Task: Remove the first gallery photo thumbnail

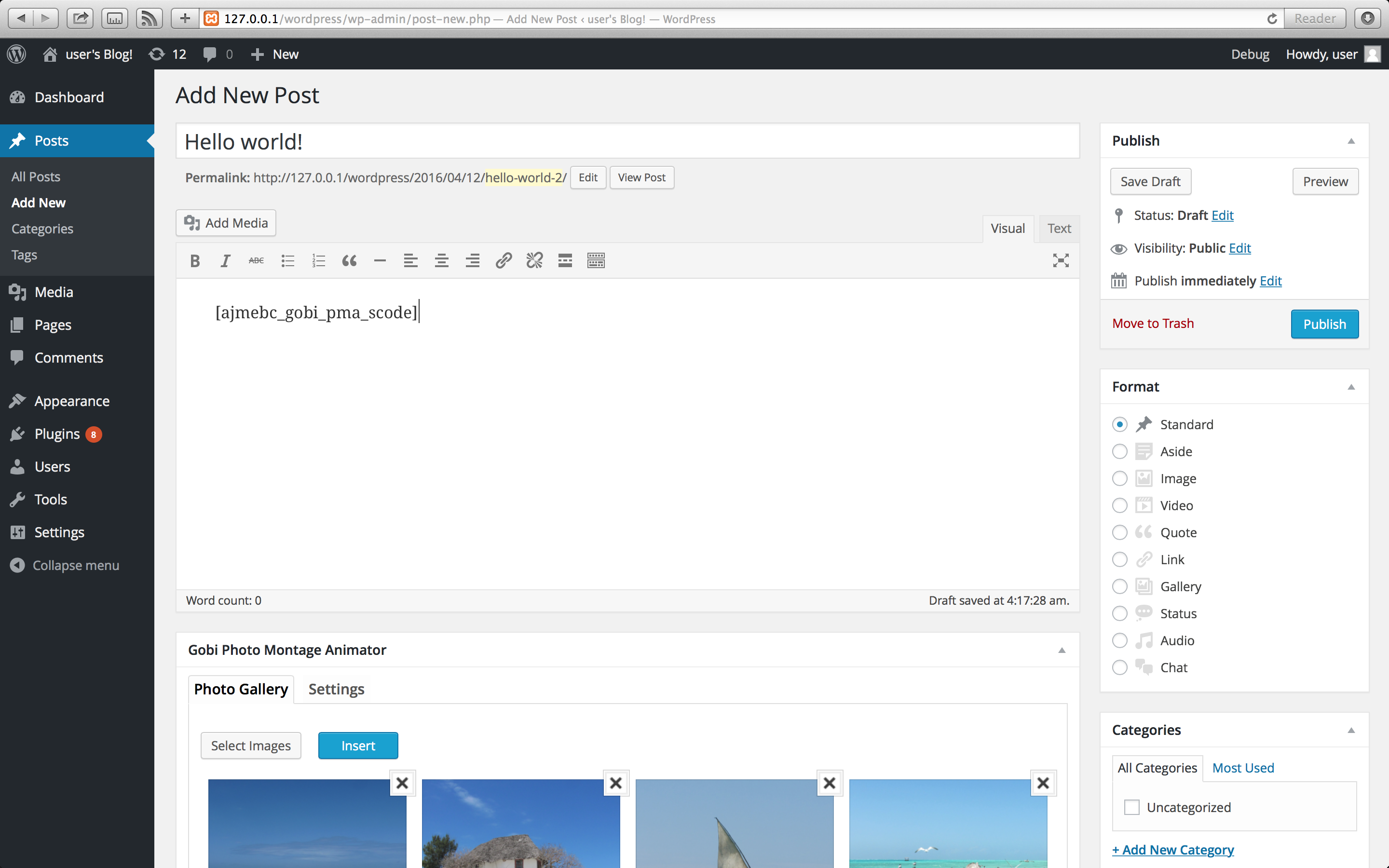Action: coord(402,783)
